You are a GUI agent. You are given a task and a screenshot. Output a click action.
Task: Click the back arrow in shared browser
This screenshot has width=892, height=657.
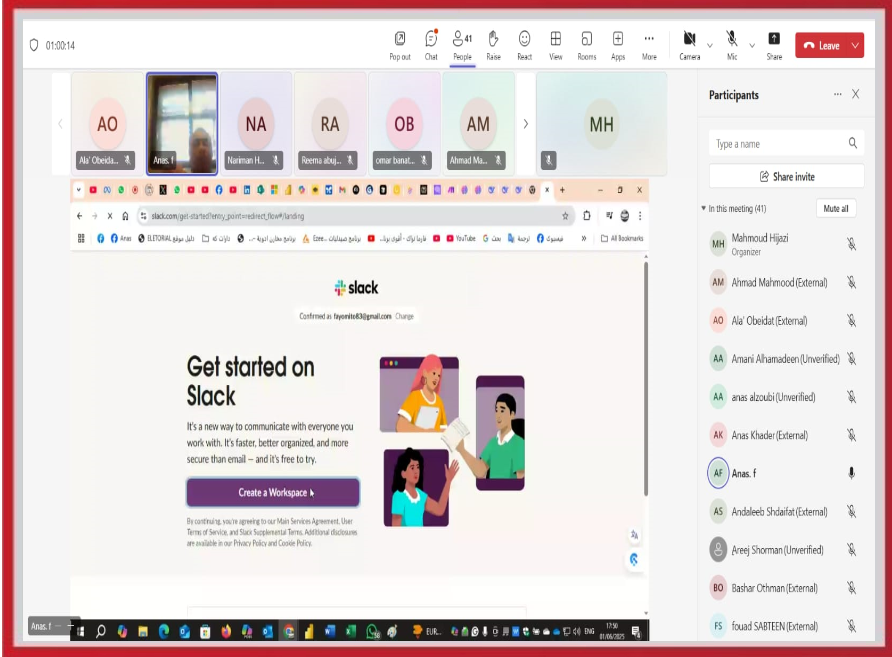(80, 216)
